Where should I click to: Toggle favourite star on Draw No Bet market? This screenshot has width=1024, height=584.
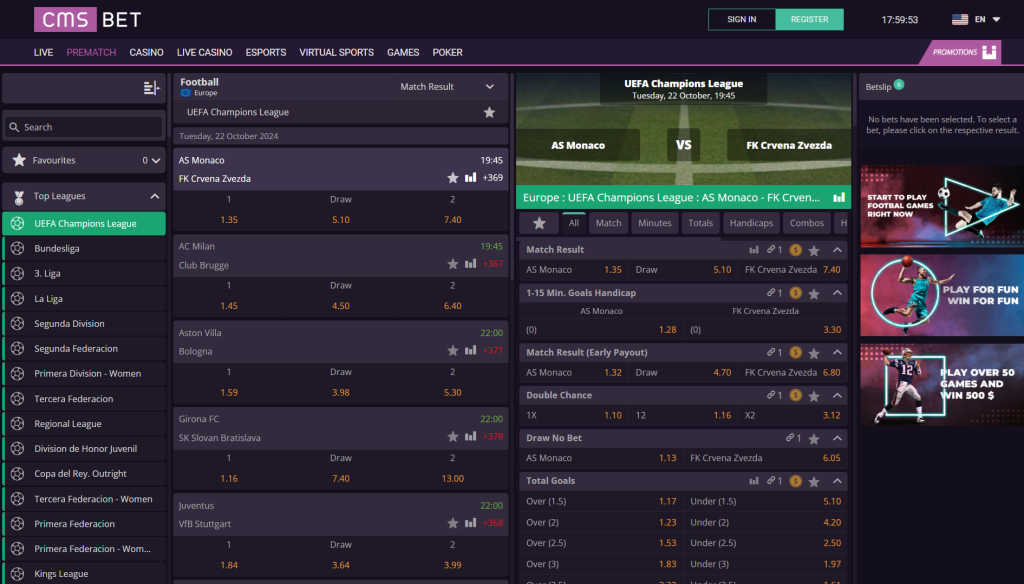[x=814, y=438]
